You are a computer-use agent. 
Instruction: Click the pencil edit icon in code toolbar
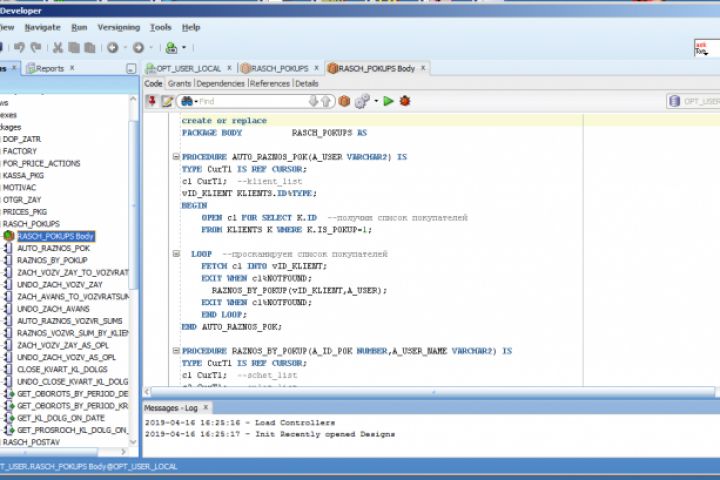pyautogui.click(x=167, y=101)
